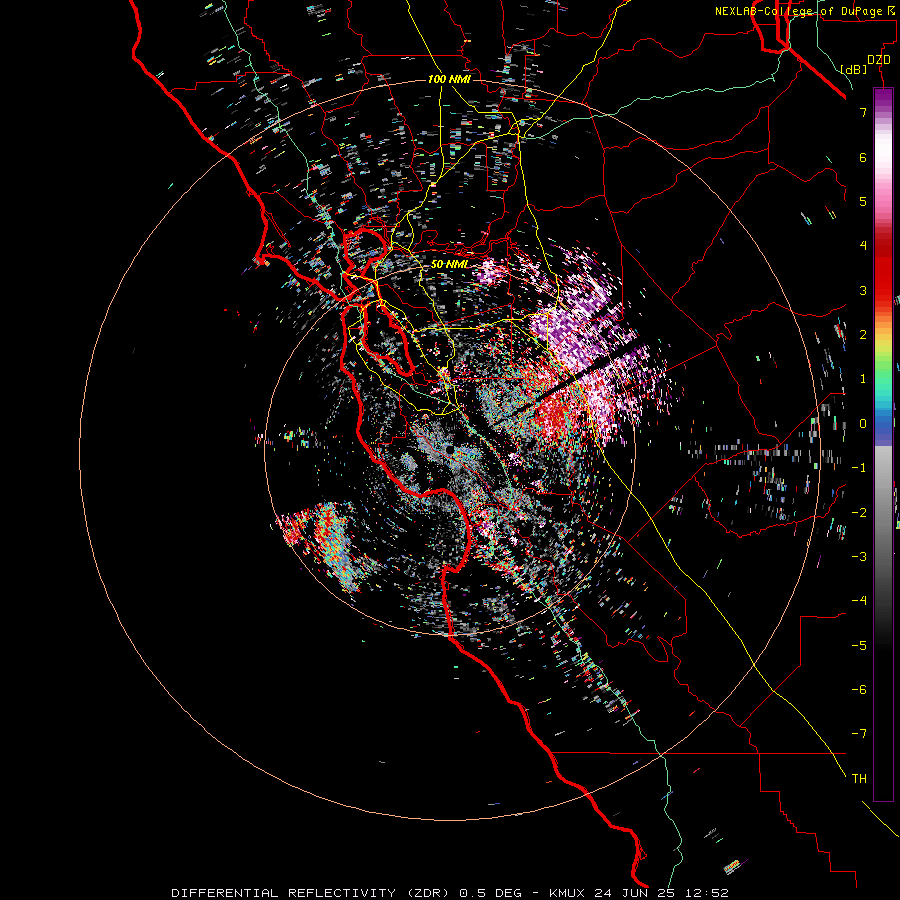Click the purple top of the color bar
Screen dimensions: 900x900
(x=883, y=98)
